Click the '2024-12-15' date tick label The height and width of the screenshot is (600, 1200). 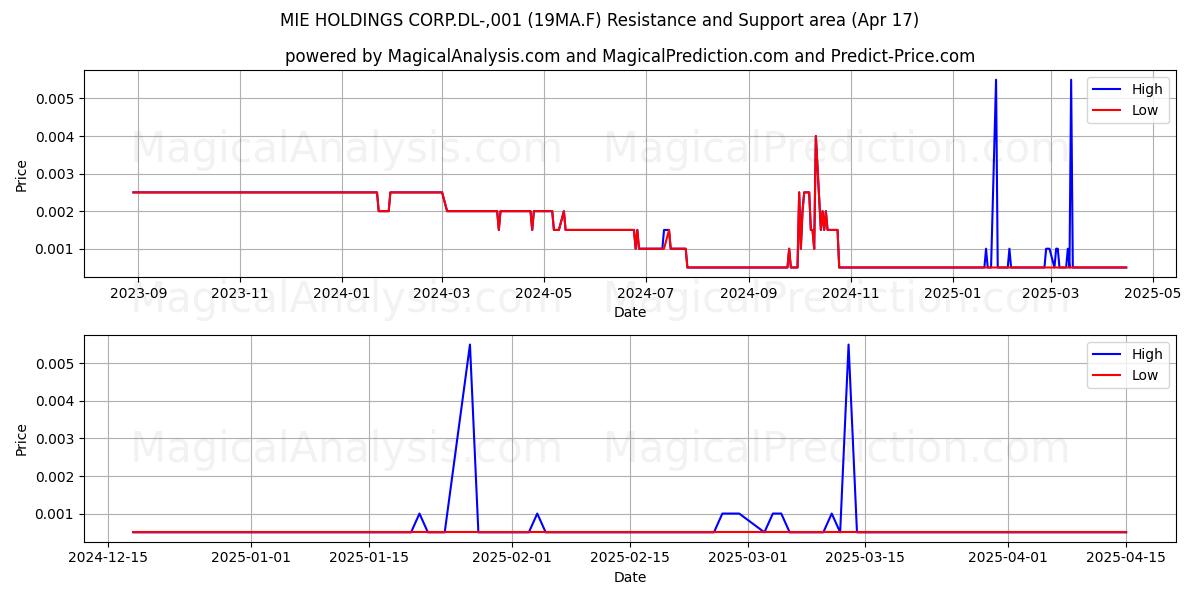[109, 559]
